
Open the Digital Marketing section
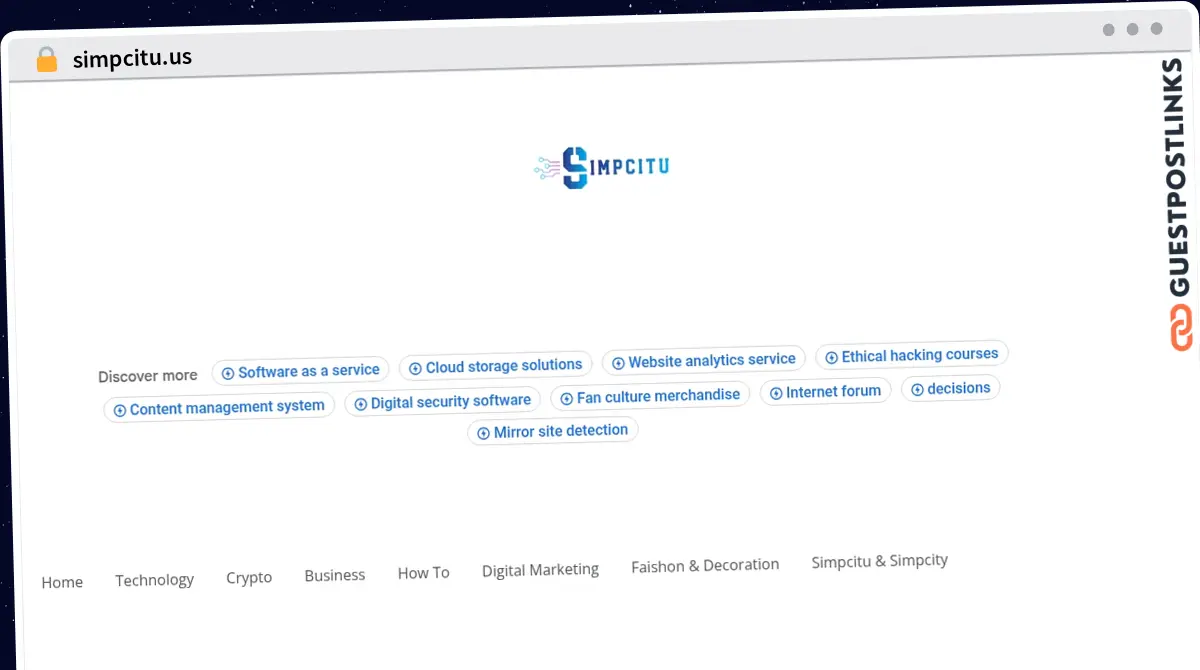click(540, 569)
